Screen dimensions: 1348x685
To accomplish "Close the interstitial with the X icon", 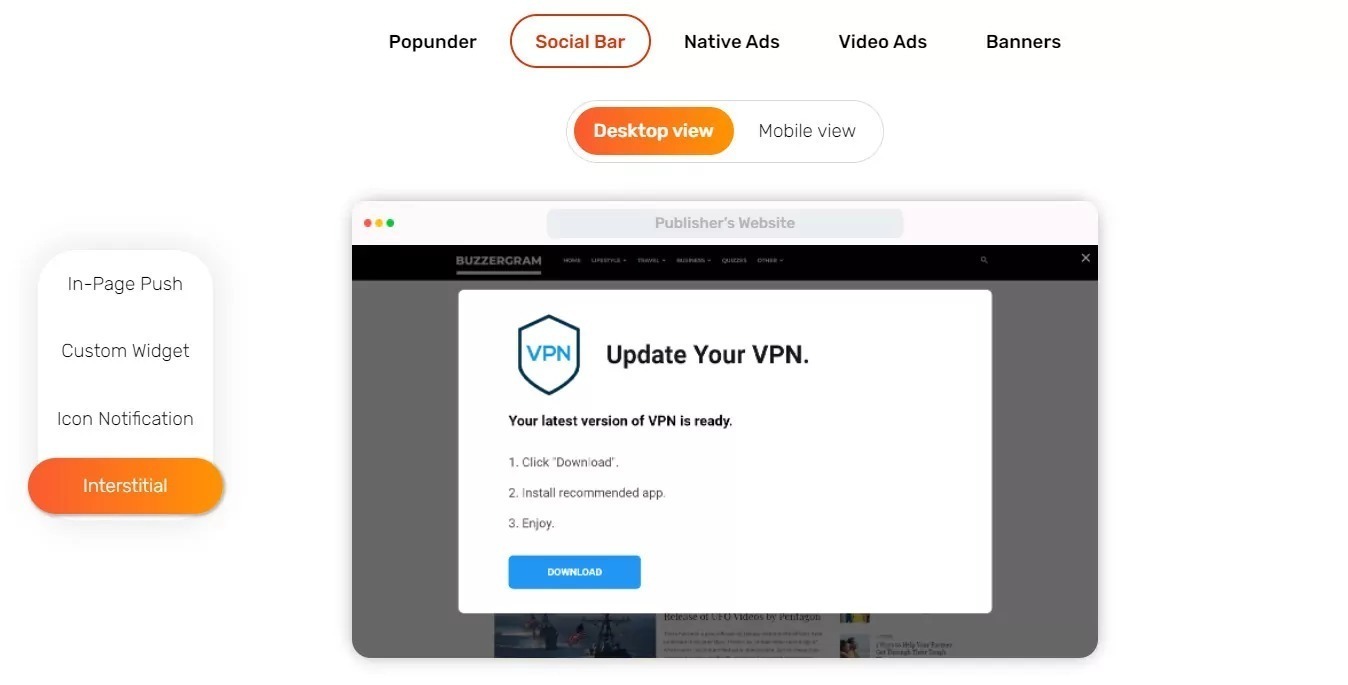I will 1085,258.
